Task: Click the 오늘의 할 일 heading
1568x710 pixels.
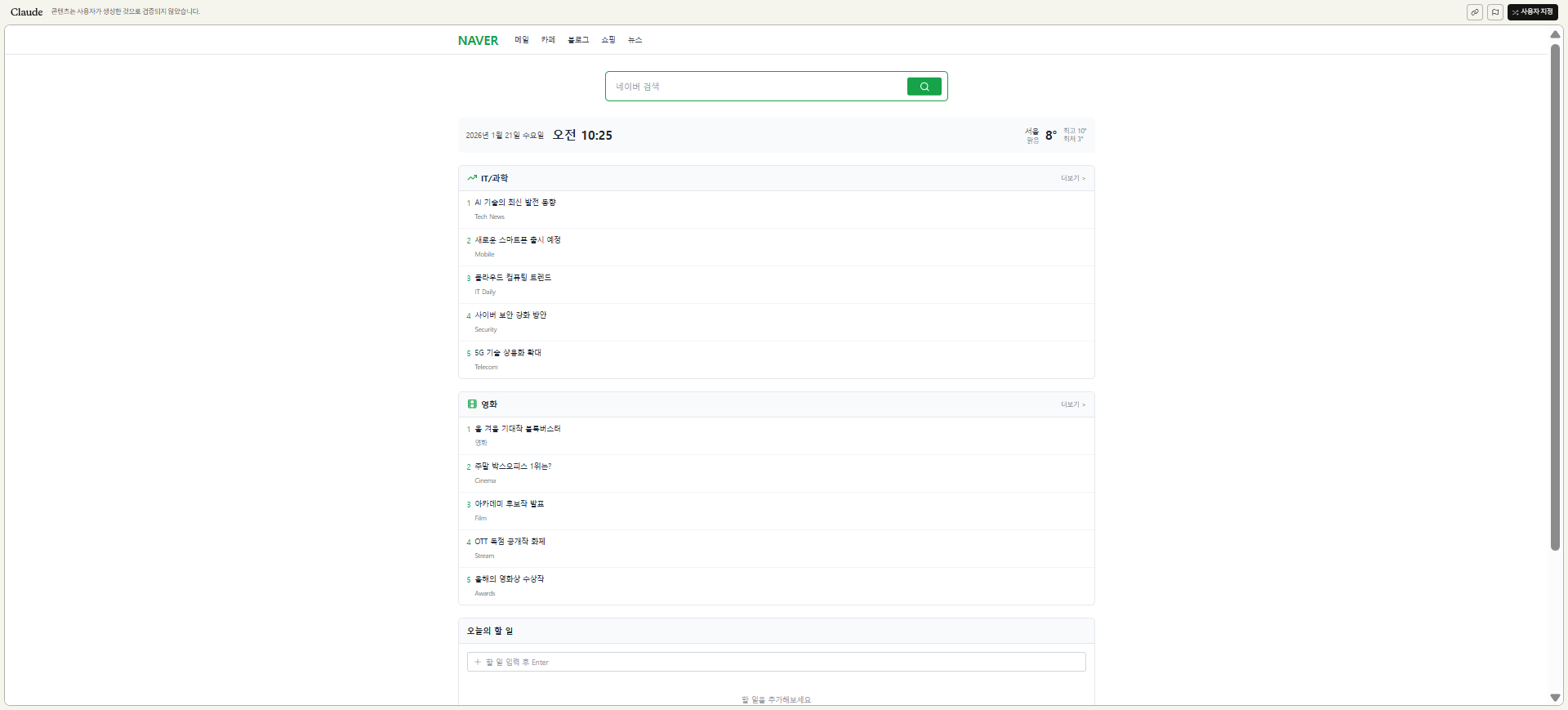Action: point(490,631)
